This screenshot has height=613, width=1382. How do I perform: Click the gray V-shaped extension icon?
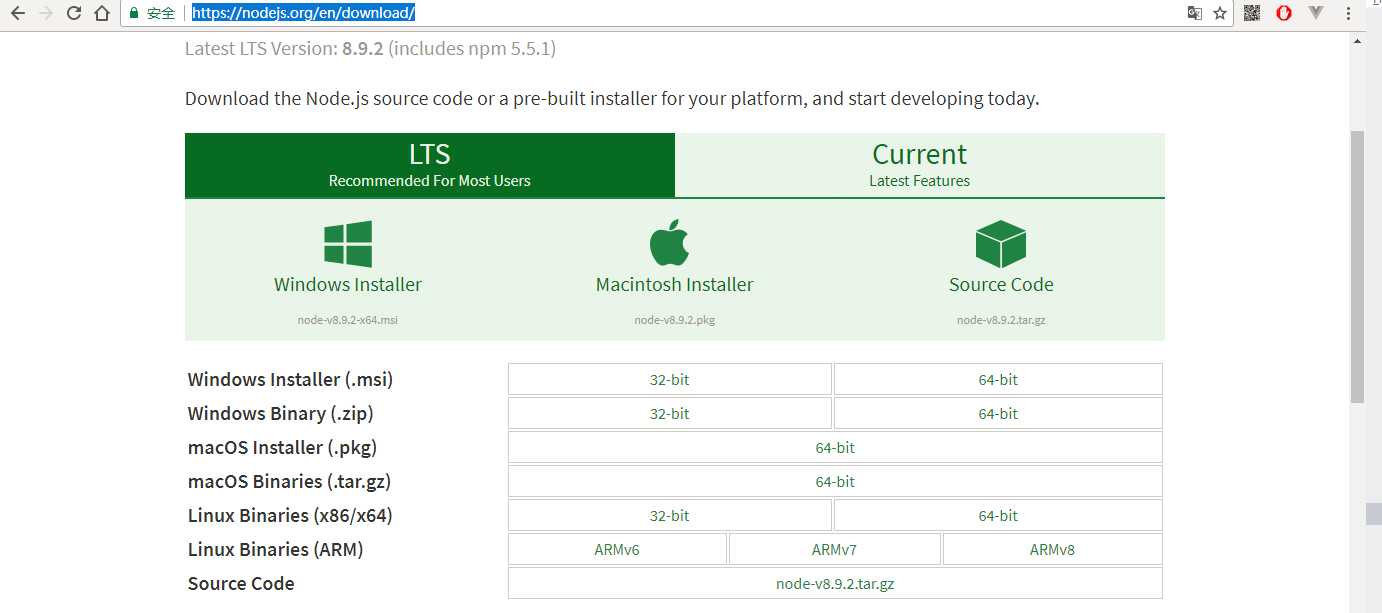[x=1316, y=13]
